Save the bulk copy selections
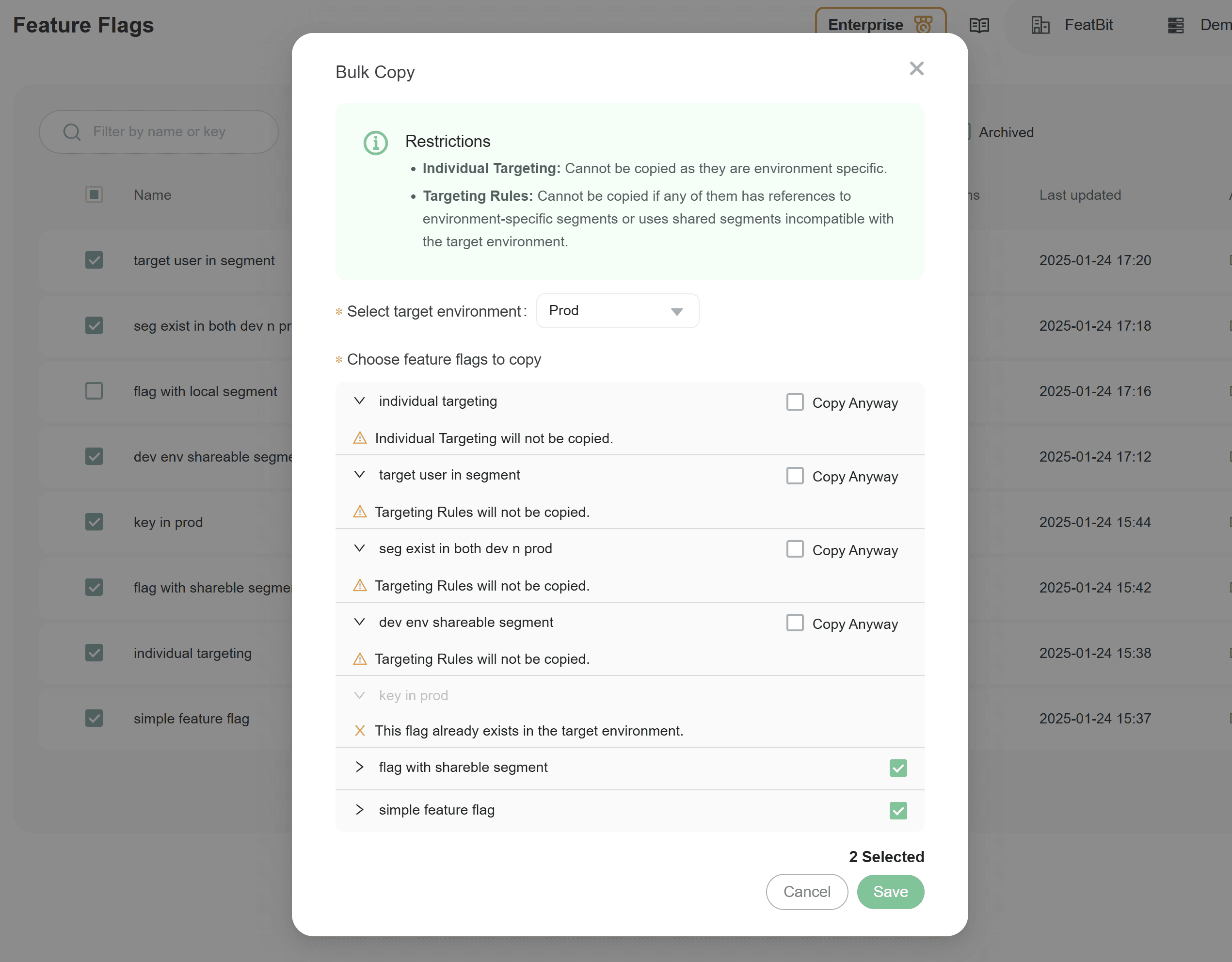This screenshot has height=962, width=1232. pyautogui.click(x=890, y=892)
